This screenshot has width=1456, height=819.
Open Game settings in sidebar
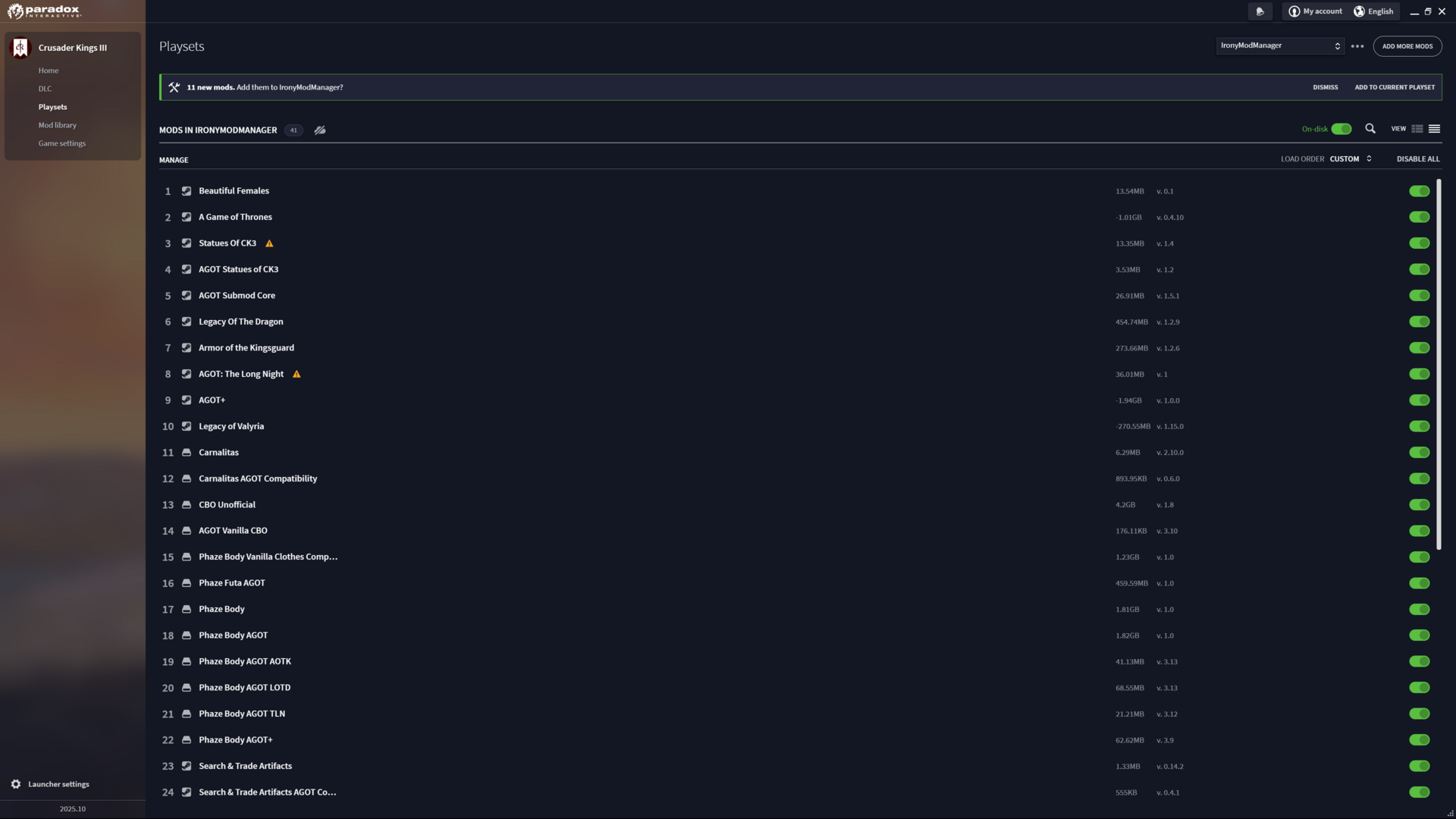pyautogui.click(x=62, y=143)
